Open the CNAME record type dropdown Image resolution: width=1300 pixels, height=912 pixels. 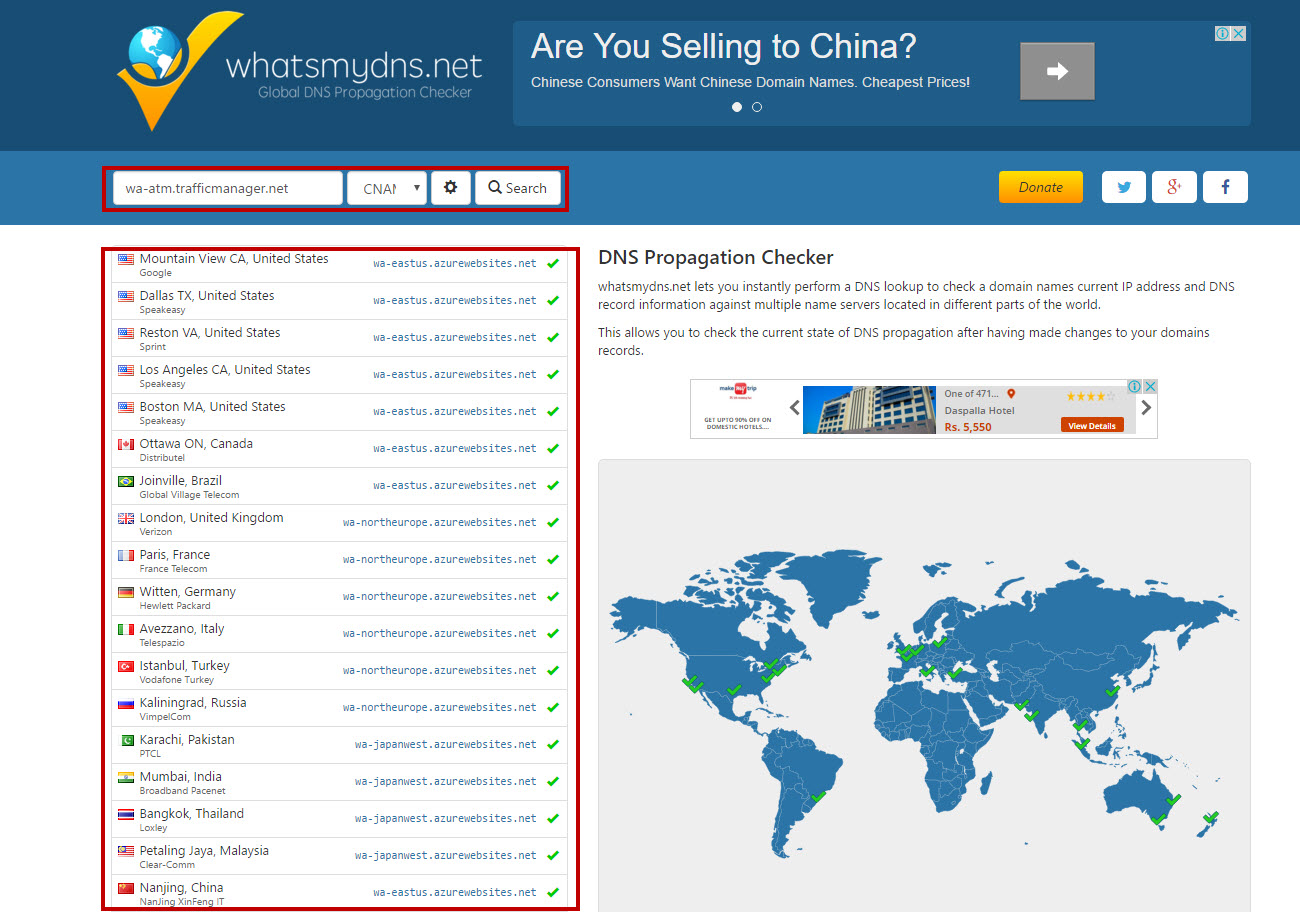[x=387, y=188]
